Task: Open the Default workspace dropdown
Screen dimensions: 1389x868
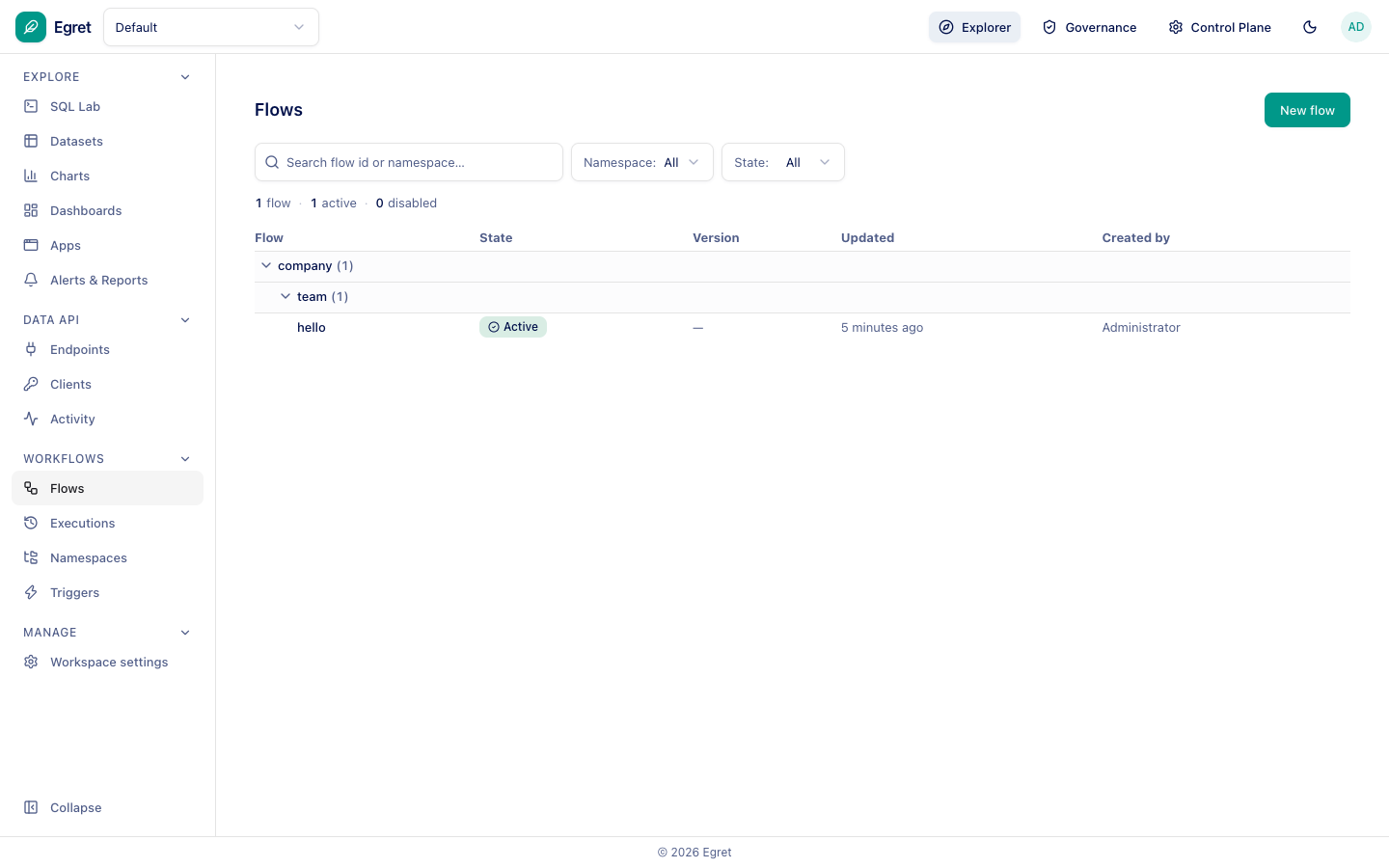Action: (x=211, y=27)
